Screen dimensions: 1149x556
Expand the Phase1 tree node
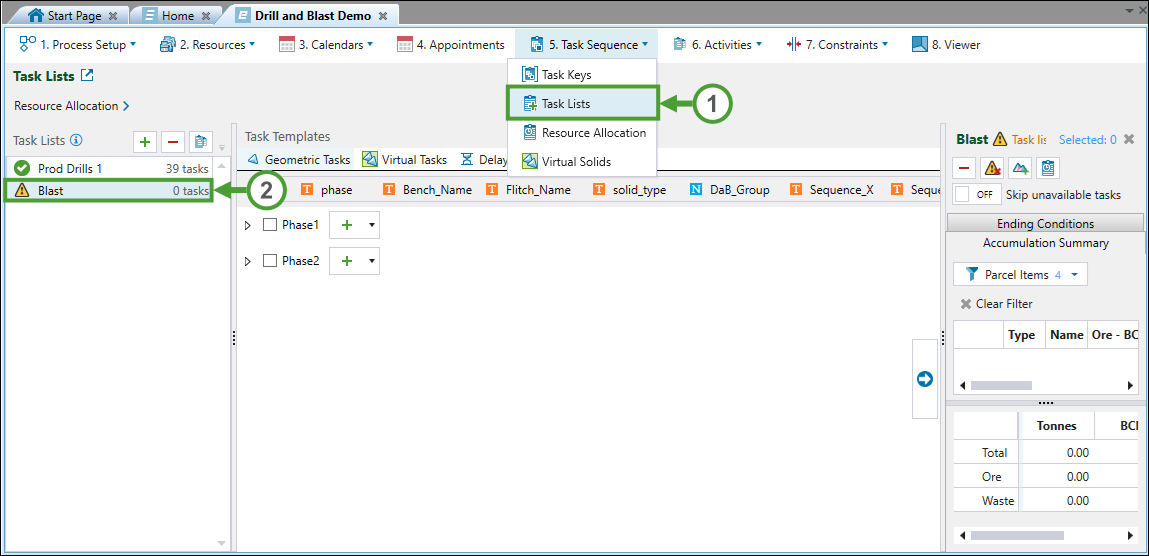(248, 225)
